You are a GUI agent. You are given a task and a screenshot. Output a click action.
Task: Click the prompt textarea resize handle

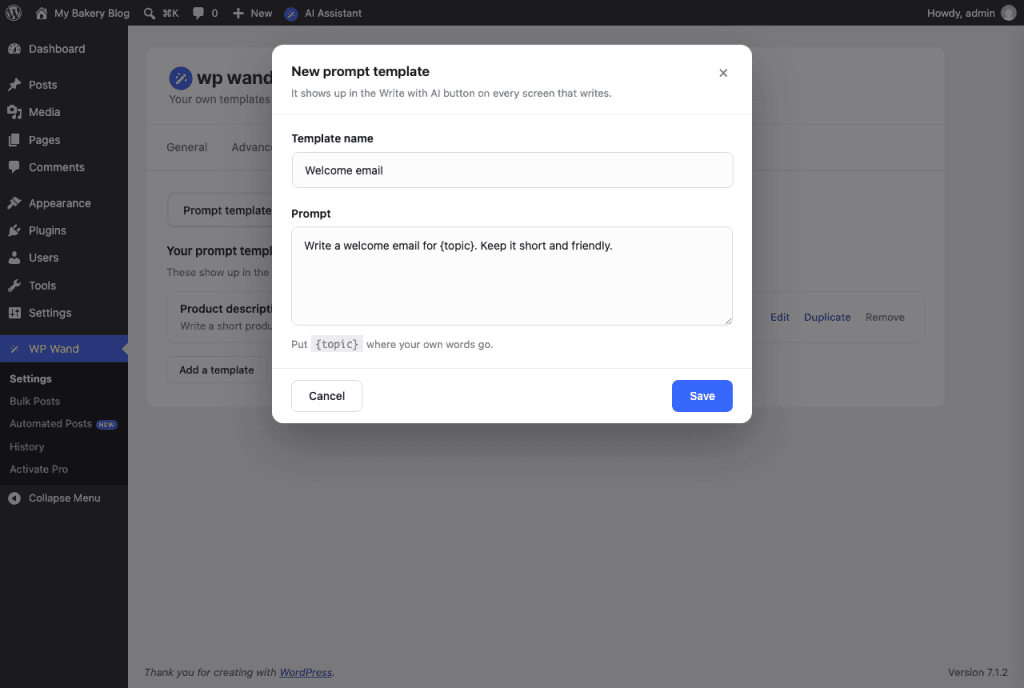(728, 321)
